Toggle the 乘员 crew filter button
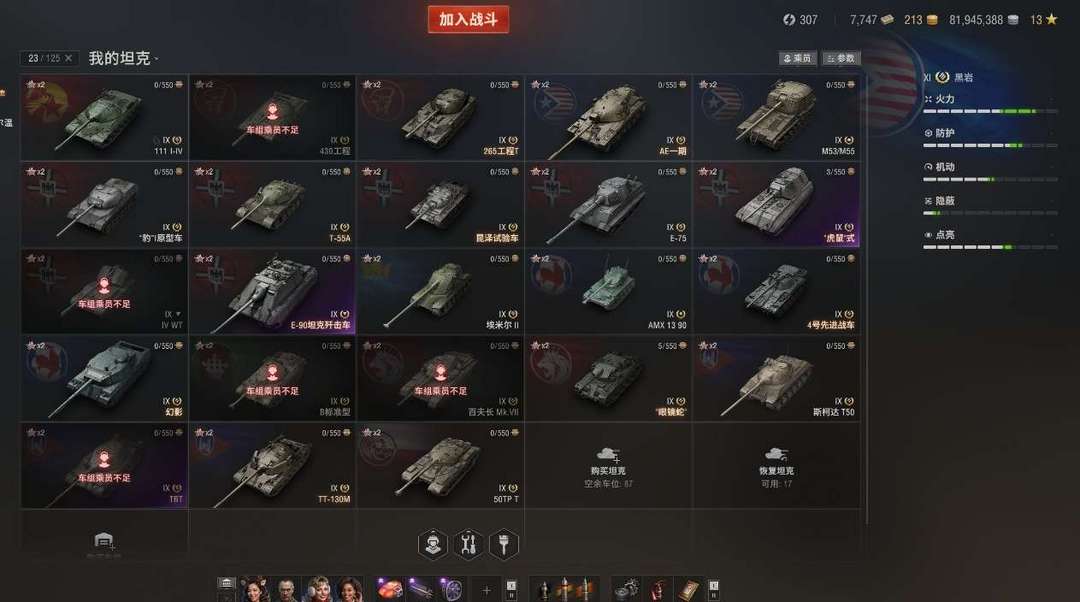The image size is (1080, 602). click(x=798, y=59)
